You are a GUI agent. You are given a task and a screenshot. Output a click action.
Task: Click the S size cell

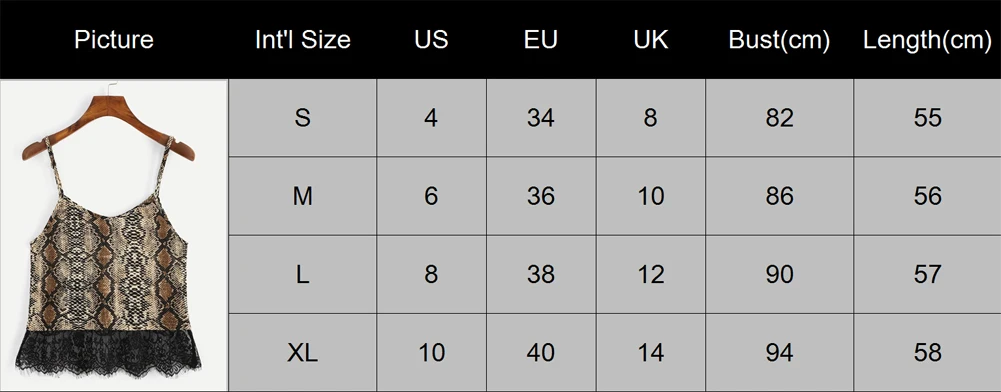(303, 118)
